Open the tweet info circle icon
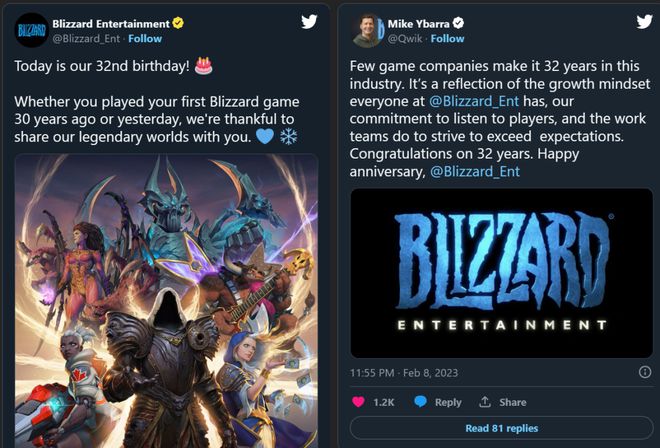Viewport: 660px width, 448px height. [x=645, y=372]
